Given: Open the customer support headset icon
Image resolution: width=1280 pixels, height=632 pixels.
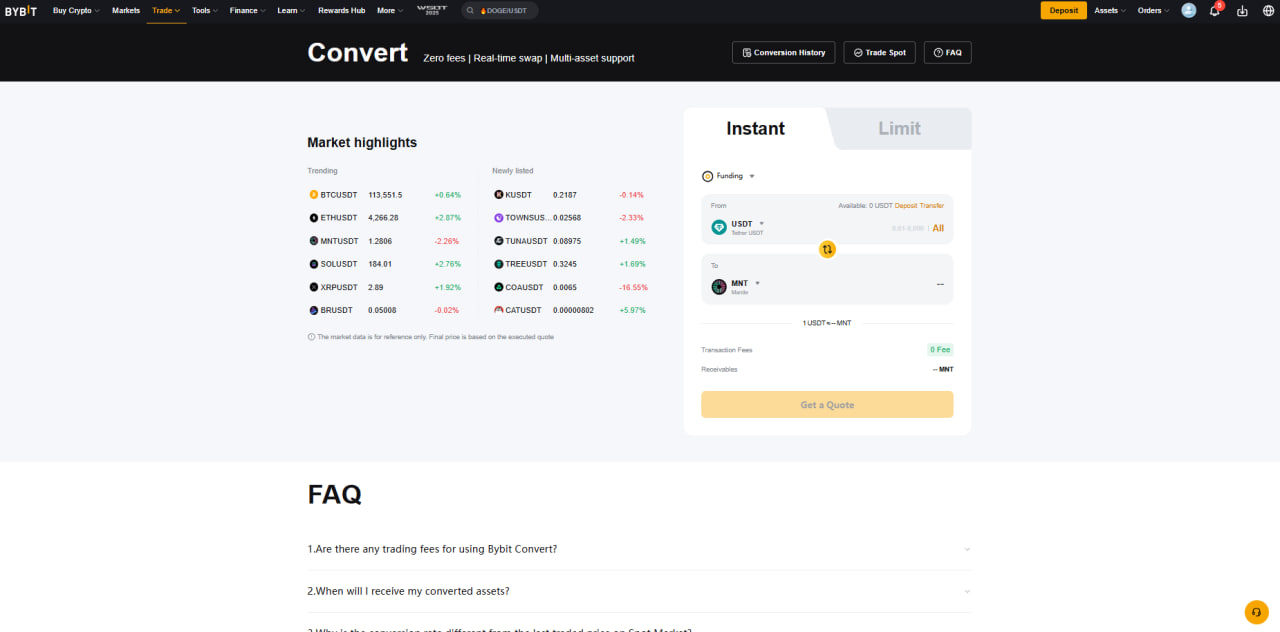Looking at the screenshot, I should [1256, 612].
